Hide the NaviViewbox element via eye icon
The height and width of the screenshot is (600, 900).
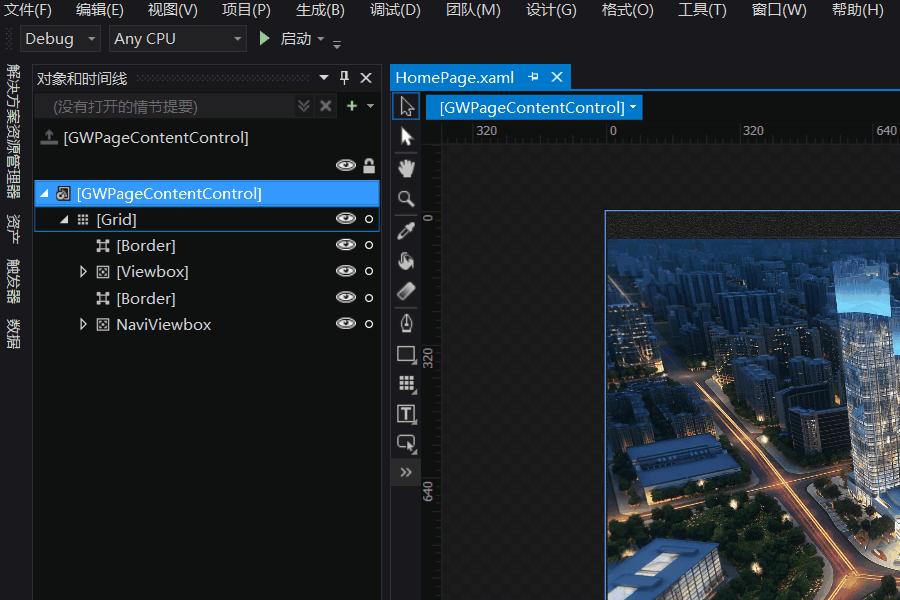point(346,323)
